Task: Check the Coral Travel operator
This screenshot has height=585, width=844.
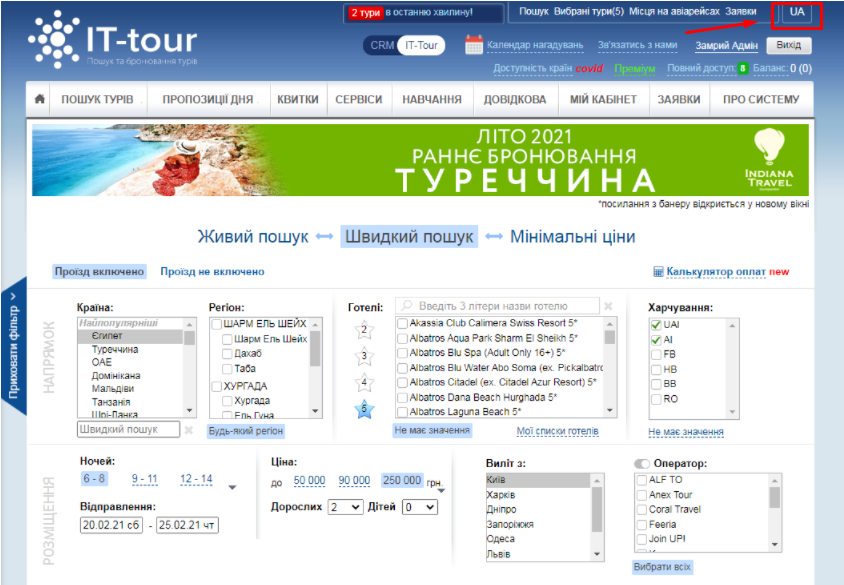Action: pos(642,510)
